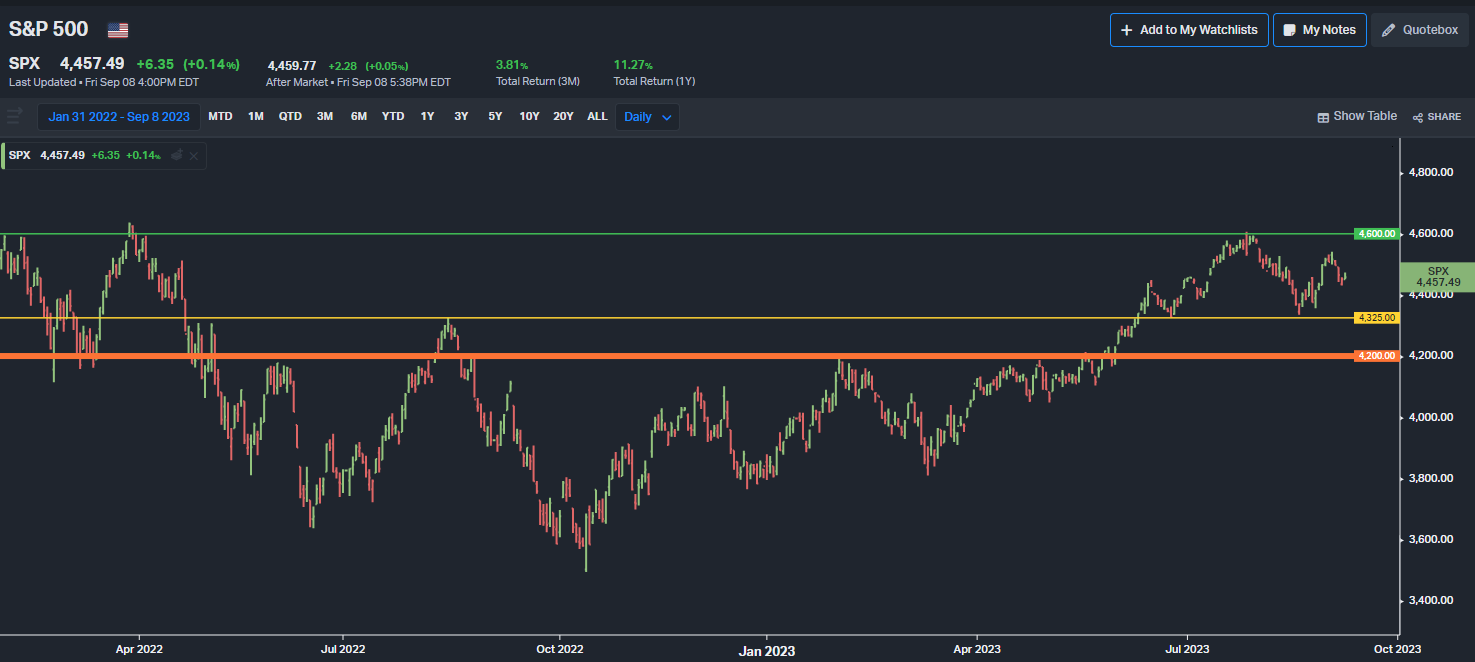Open the My Notes button
The image size is (1475, 662).
[x=1319, y=30]
